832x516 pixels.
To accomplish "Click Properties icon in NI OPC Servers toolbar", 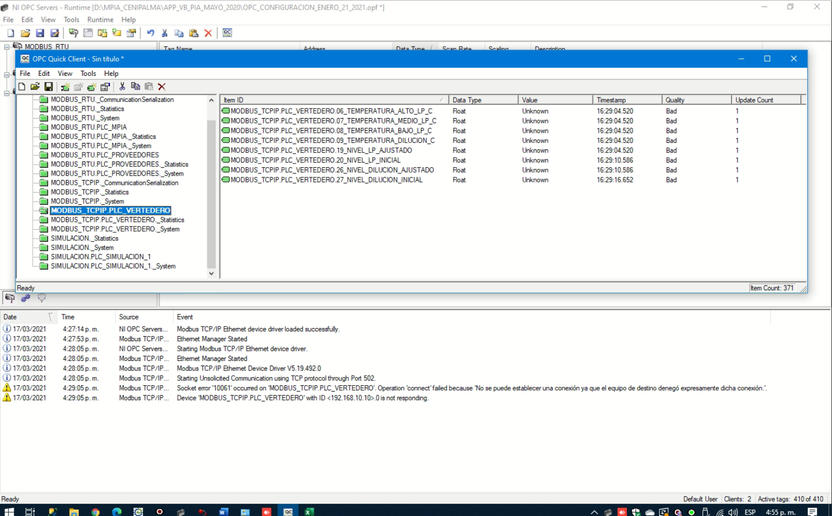I will 131,33.
